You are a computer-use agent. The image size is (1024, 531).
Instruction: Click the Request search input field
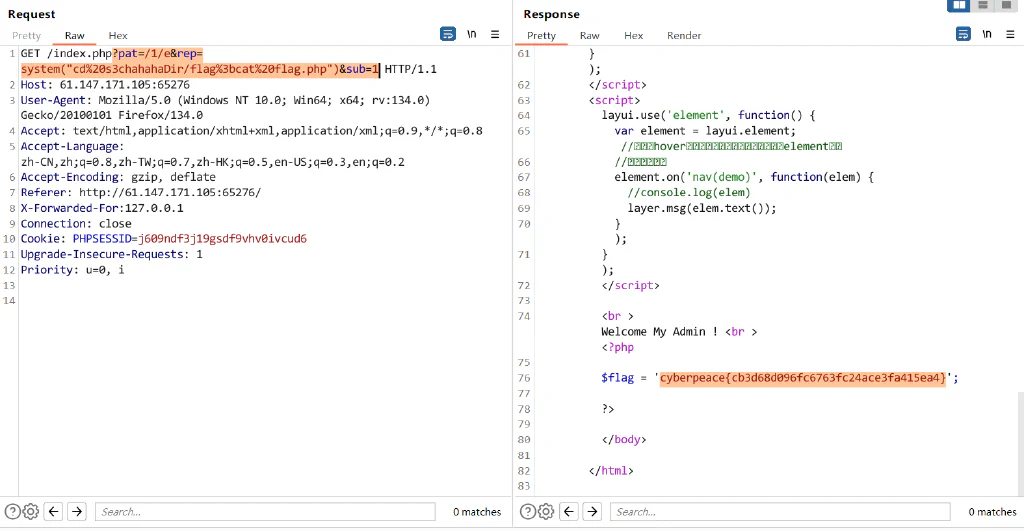point(265,511)
